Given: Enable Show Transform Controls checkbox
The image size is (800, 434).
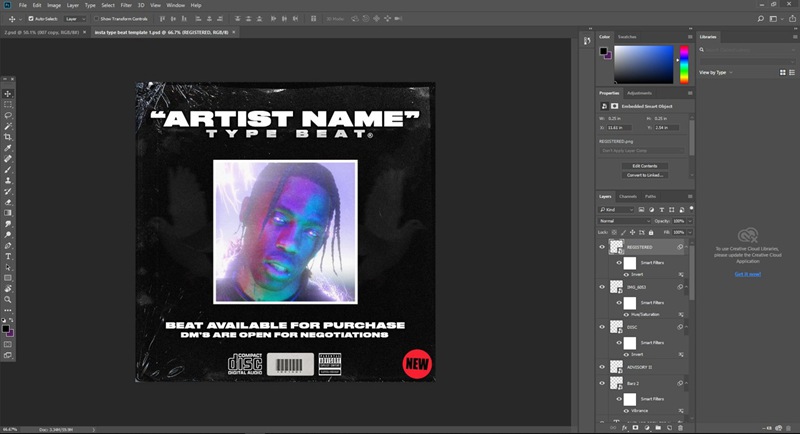Looking at the screenshot, I should point(96,18).
